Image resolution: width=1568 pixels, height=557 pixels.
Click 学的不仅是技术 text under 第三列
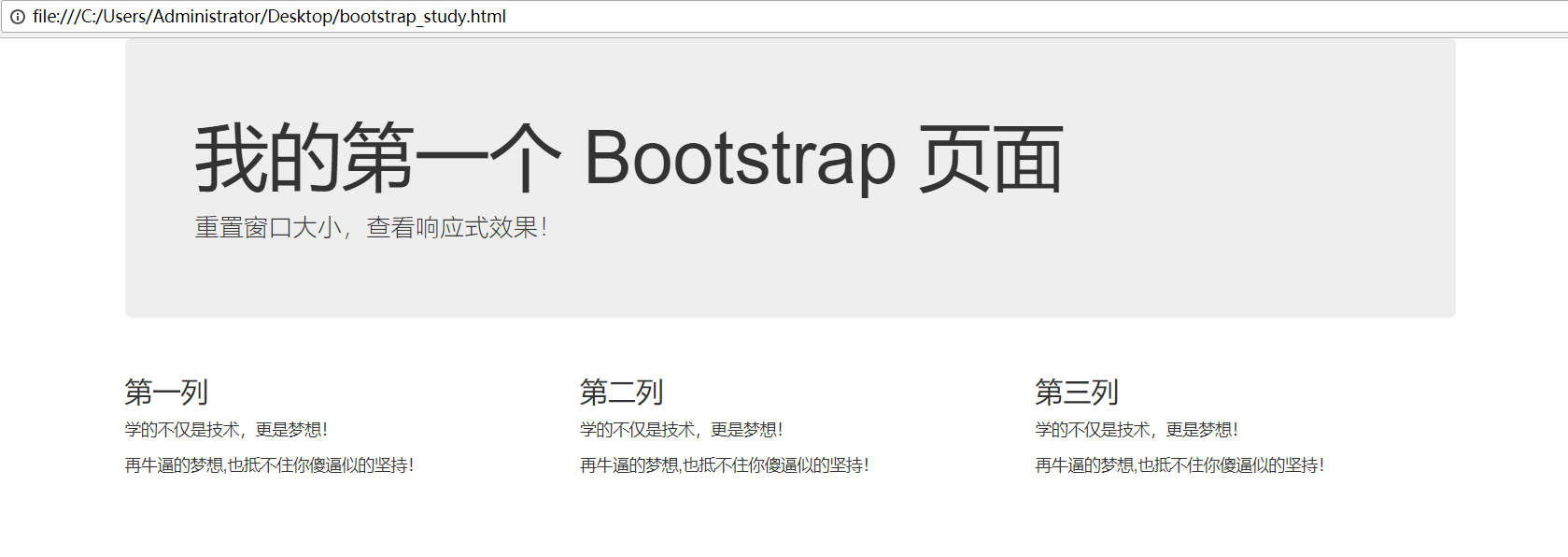coord(1136,430)
